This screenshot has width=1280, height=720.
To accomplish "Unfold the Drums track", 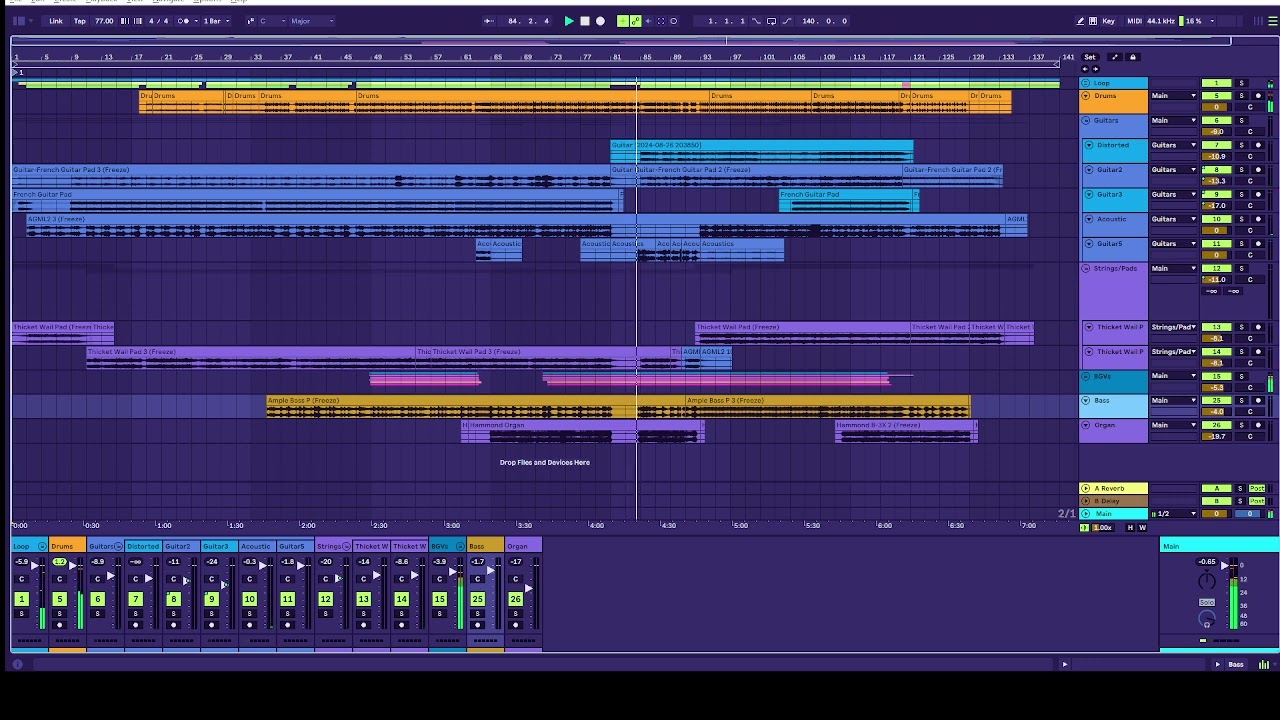I will [x=1086, y=96].
